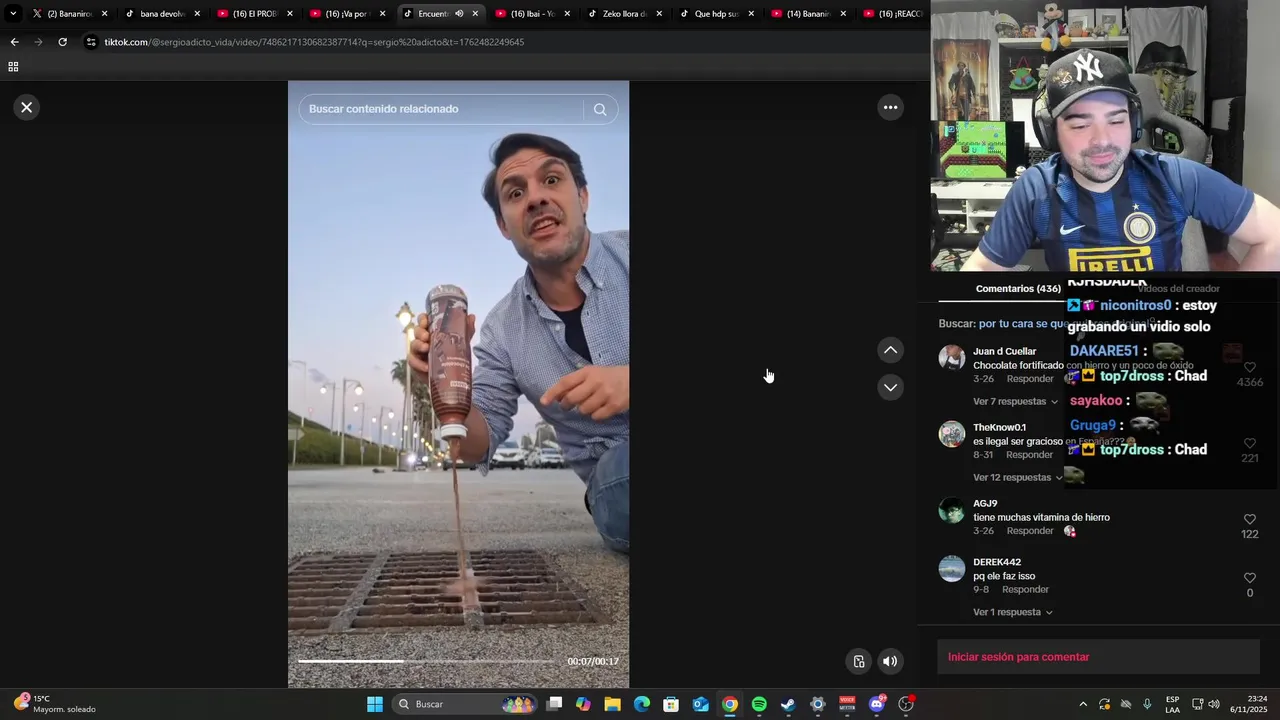Reply to AGJ9's comment
Screen dimensions: 1280x720
point(1029,531)
